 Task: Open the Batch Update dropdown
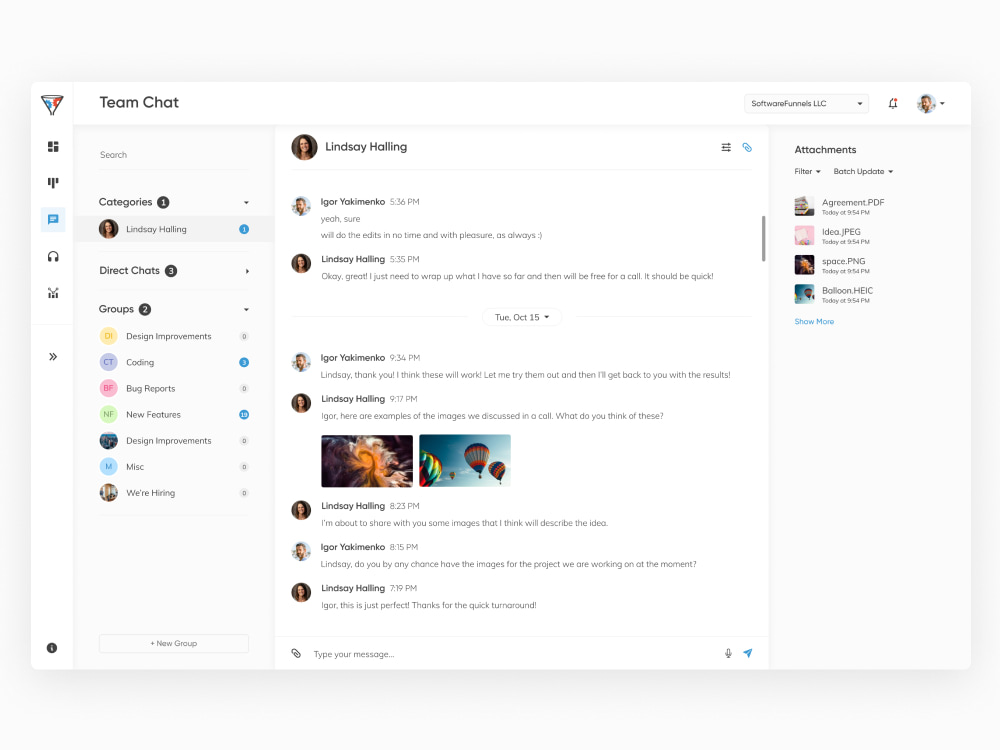(863, 172)
